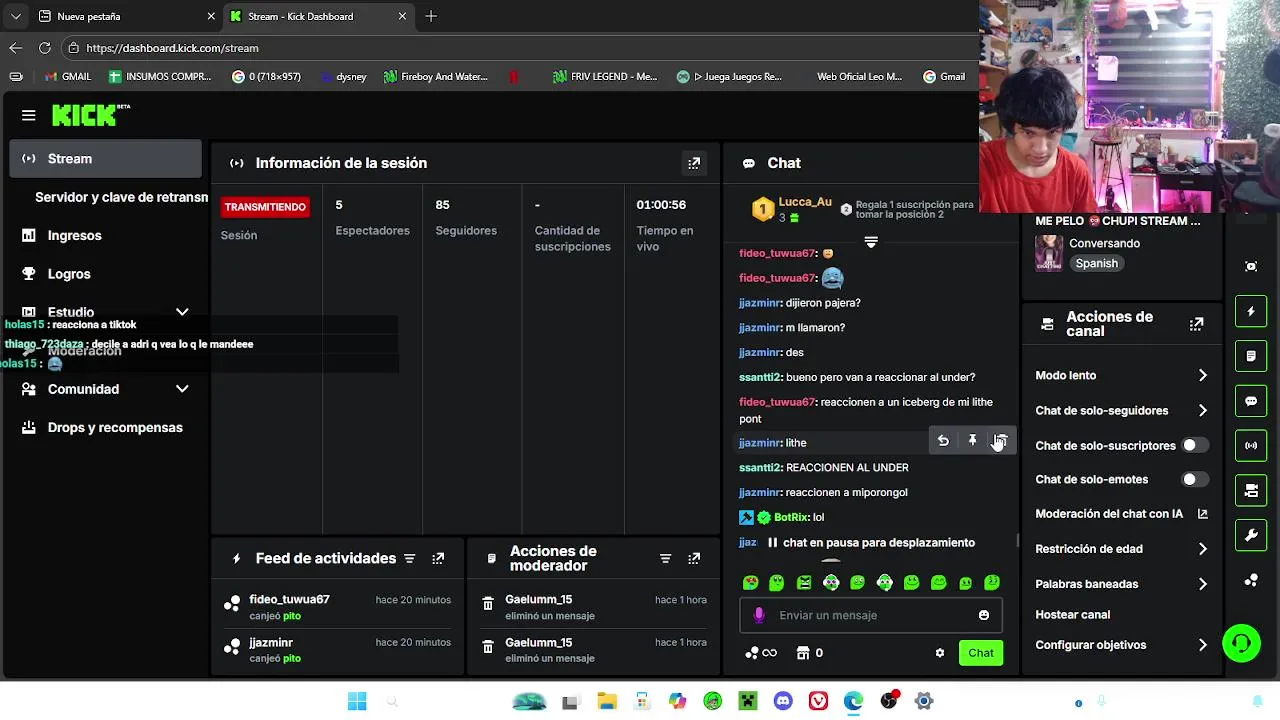Click the paused chat banner to resume chat
This screenshot has height=720, width=1280.
870,543
